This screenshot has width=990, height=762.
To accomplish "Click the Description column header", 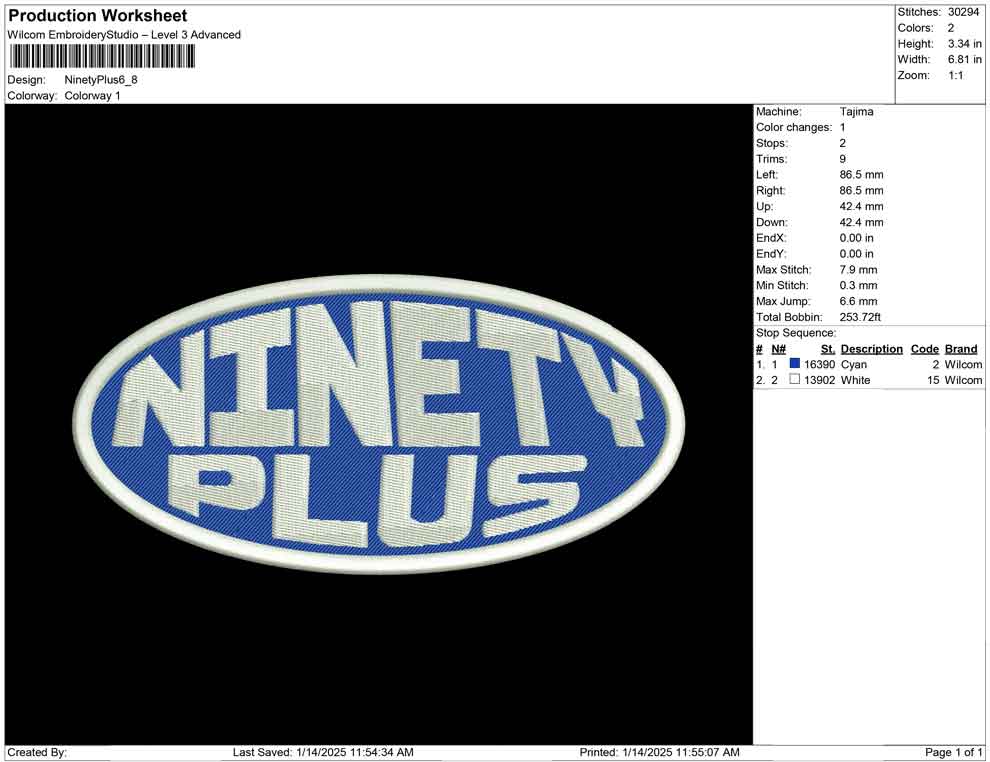I will tap(871, 349).
